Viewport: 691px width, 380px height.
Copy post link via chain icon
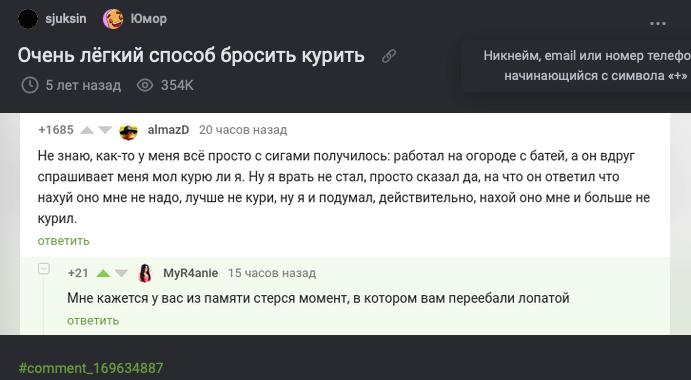click(389, 56)
